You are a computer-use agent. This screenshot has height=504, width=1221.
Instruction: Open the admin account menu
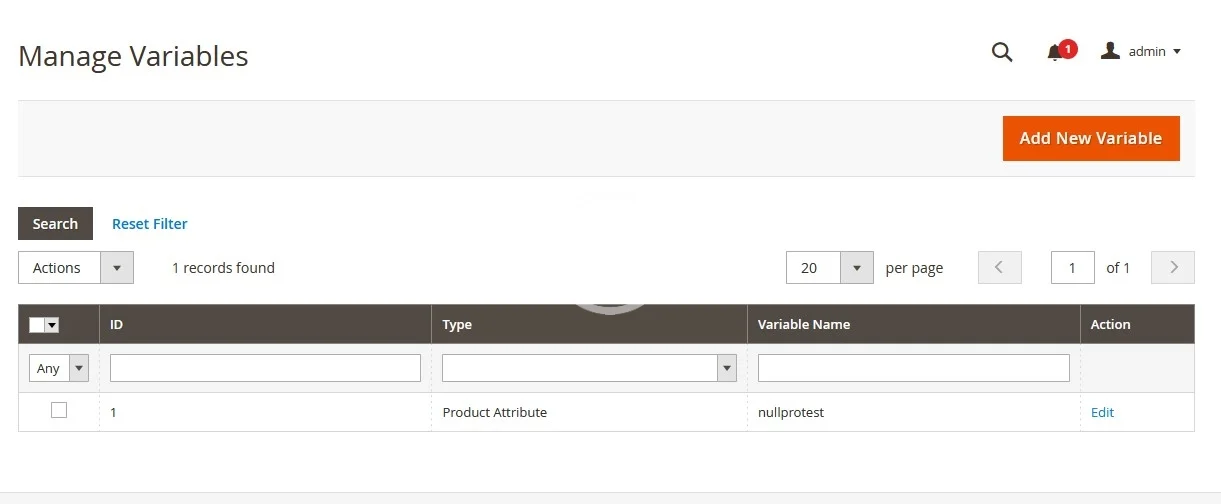click(1141, 51)
